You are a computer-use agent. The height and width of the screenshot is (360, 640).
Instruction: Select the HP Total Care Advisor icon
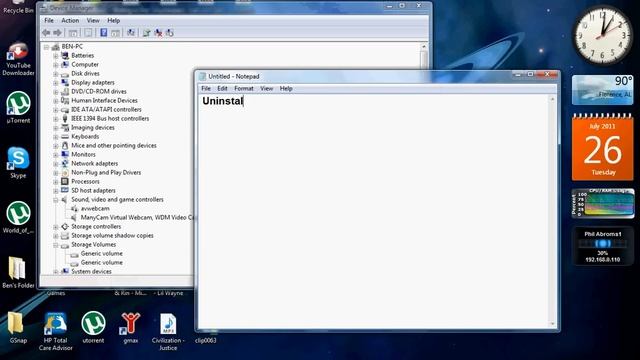click(x=56, y=331)
